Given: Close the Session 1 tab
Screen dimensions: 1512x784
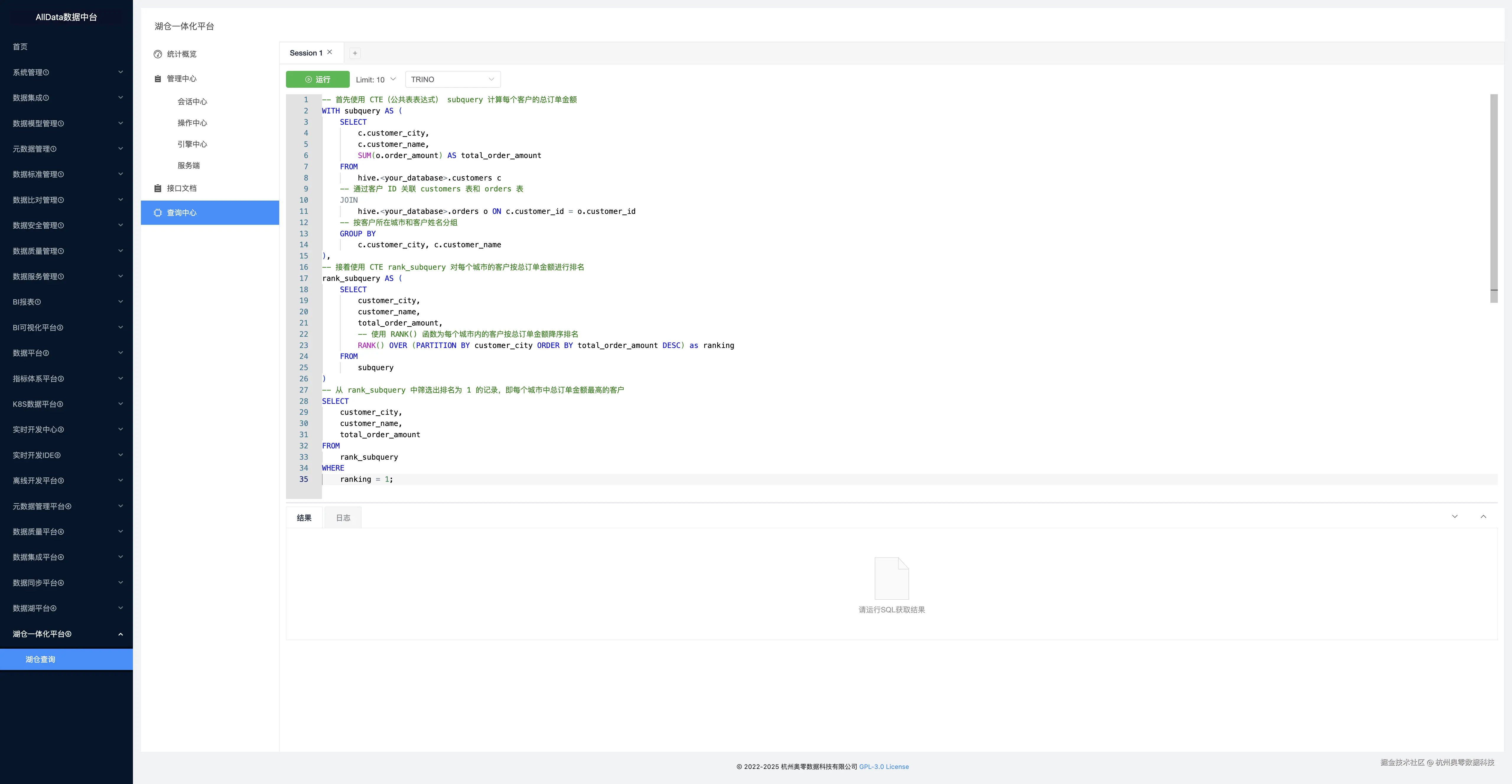Looking at the screenshot, I should click(x=330, y=52).
